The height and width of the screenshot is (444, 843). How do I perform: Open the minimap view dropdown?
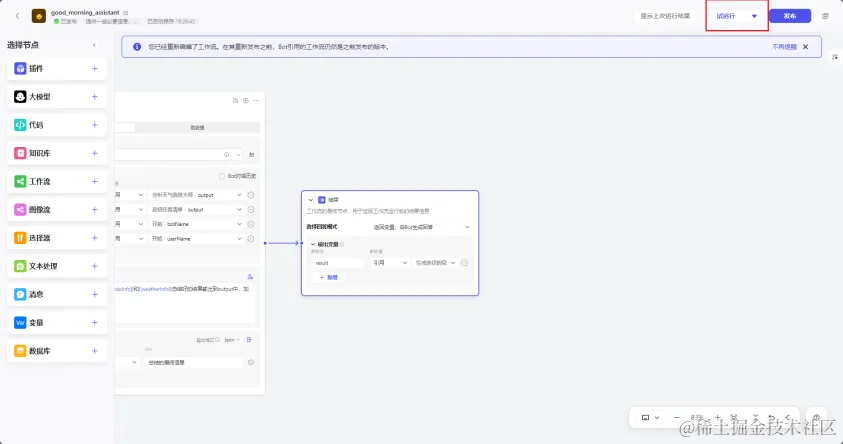pyautogui.click(x=651, y=418)
